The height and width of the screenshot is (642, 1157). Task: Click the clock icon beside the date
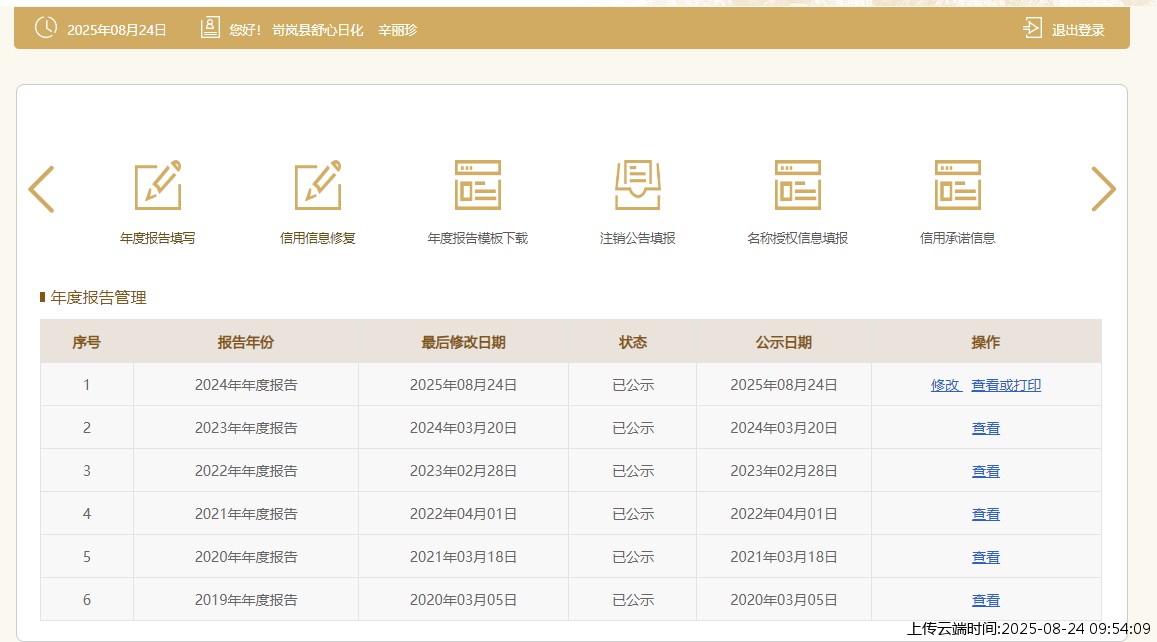46,28
